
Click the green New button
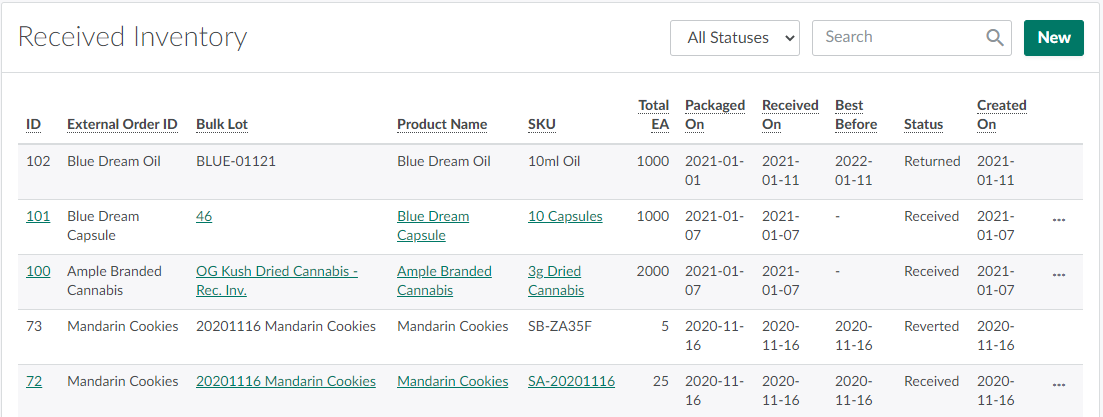tap(1053, 38)
